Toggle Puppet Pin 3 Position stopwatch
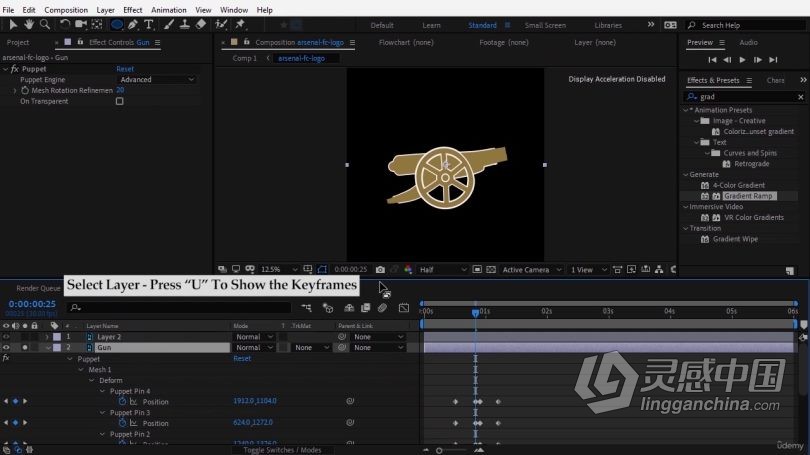This screenshot has height=455, width=810. pos(122,423)
